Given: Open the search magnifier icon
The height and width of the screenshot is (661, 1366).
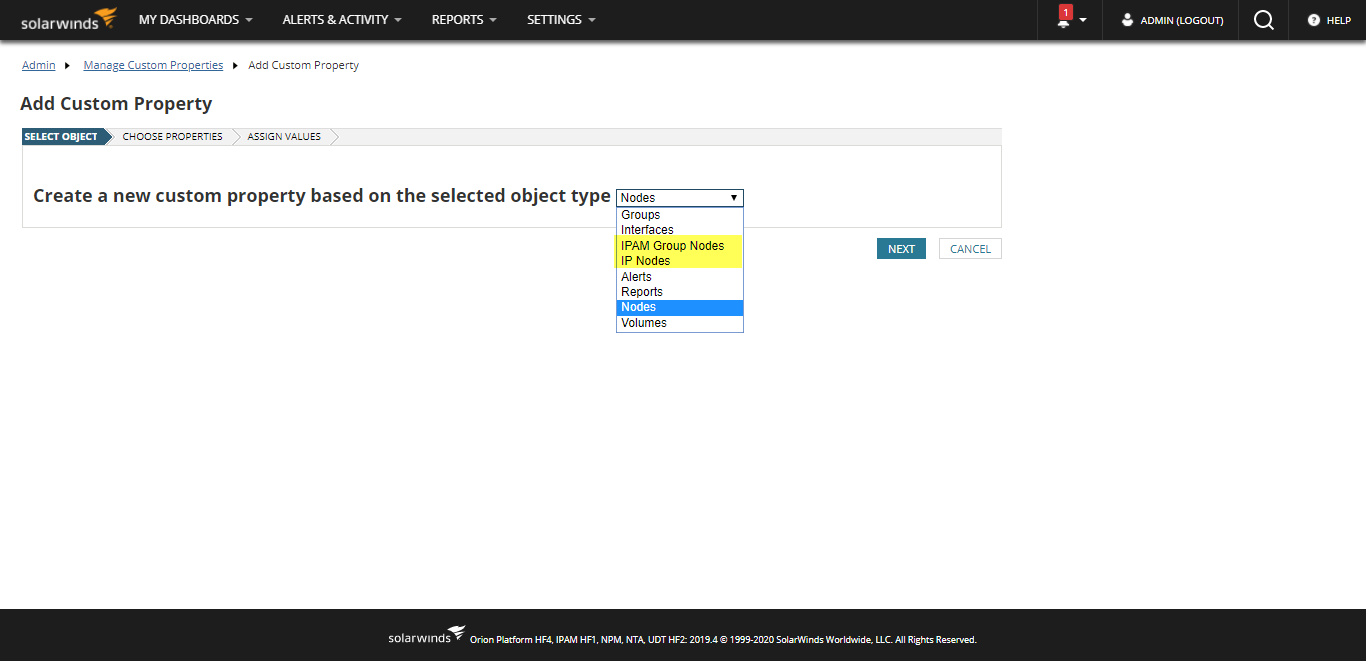Looking at the screenshot, I should 1264,20.
